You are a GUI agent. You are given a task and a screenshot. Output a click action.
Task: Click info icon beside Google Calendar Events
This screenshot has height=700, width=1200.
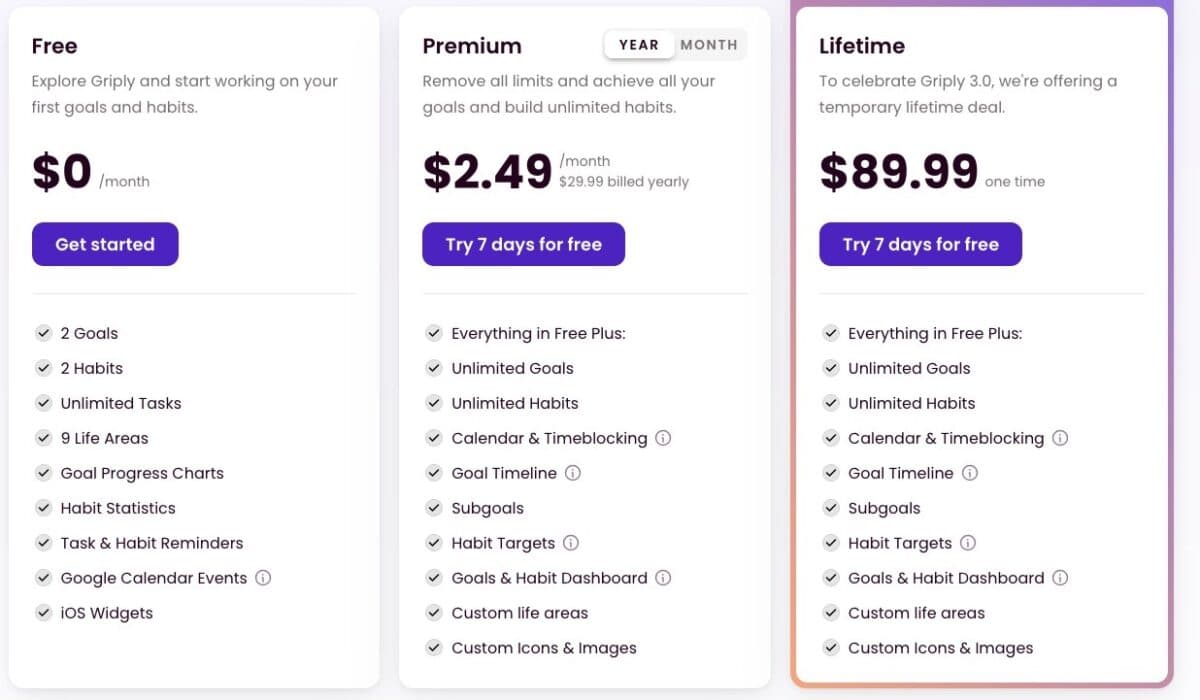pos(263,578)
